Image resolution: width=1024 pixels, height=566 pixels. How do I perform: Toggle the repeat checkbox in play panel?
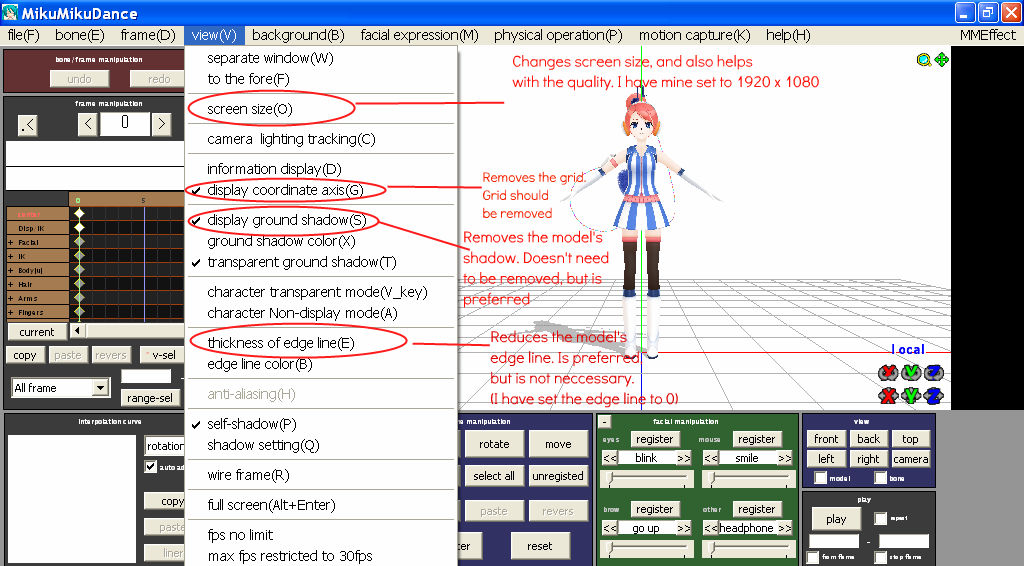(x=880, y=518)
